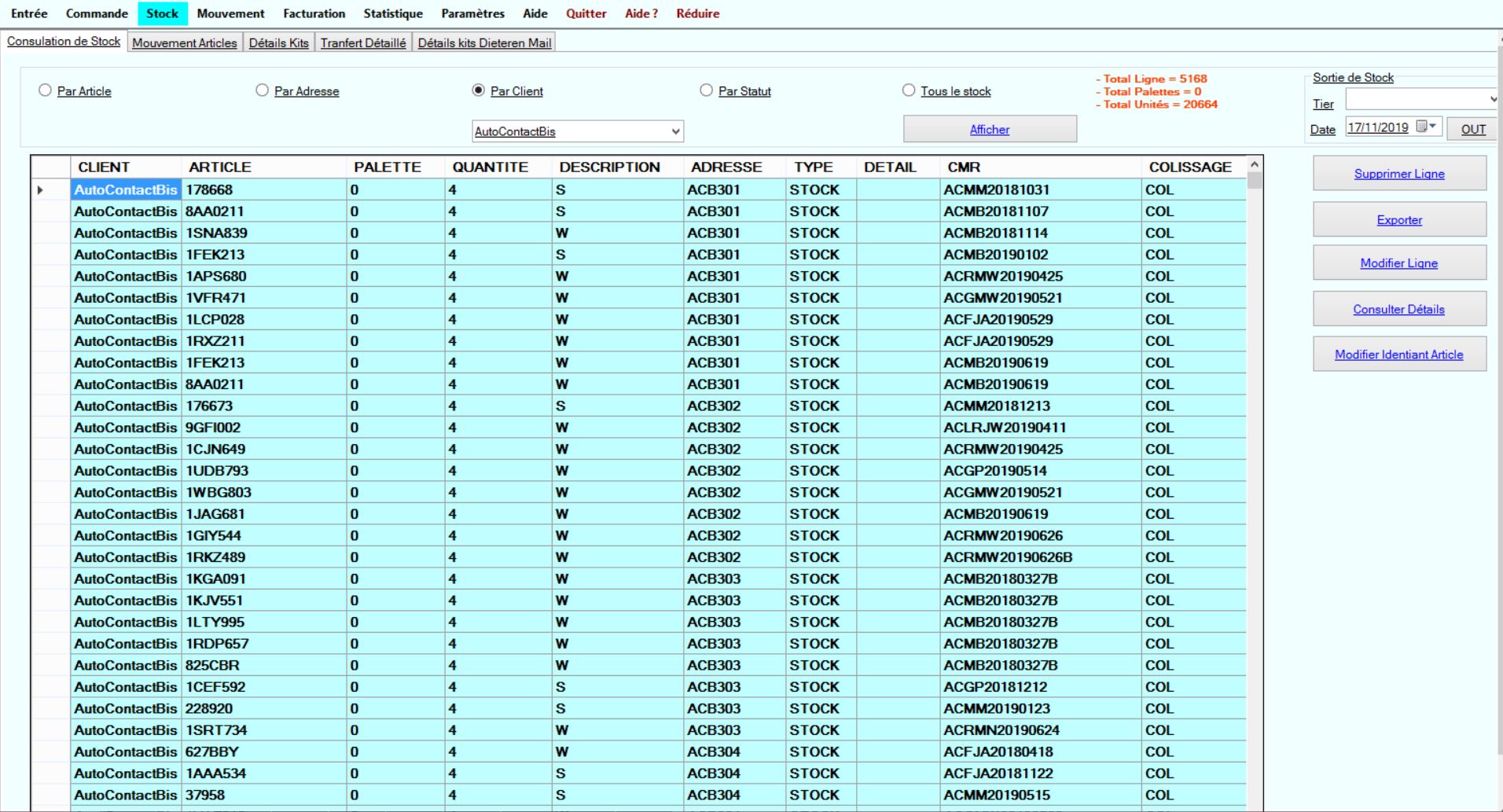The image size is (1503, 812).
Task: Select article cell 1KGA091
Action: coord(264,579)
